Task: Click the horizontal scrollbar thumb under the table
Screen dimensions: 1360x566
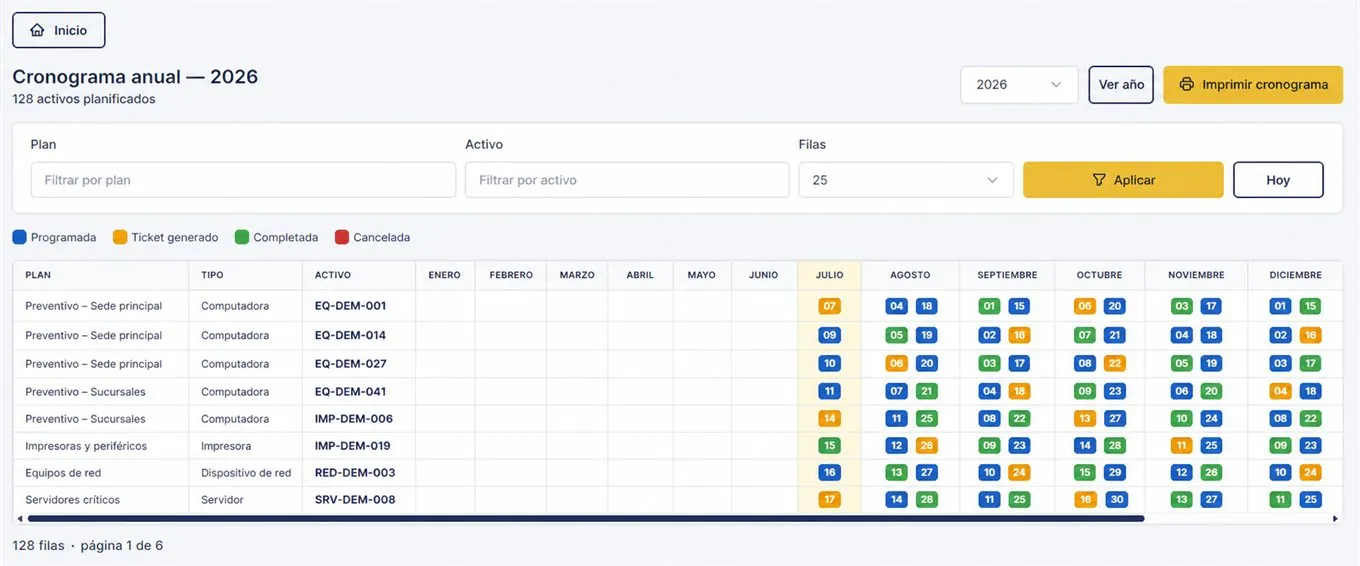Action: pyautogui.click(x=586, y=519)
